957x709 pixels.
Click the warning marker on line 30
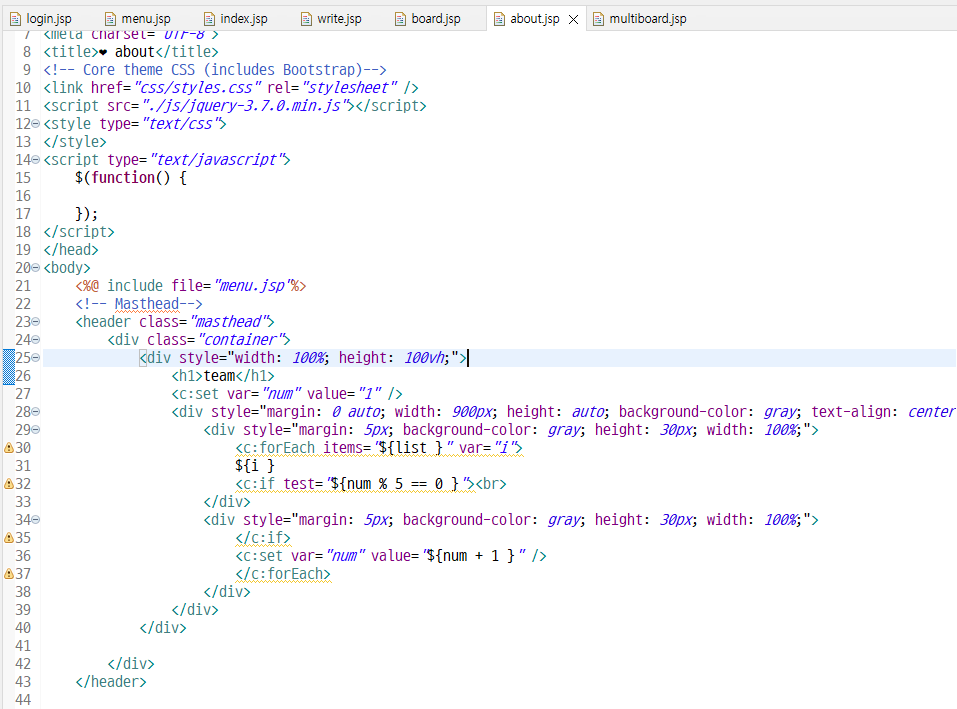pyautogui.click(x=9, y=448)
